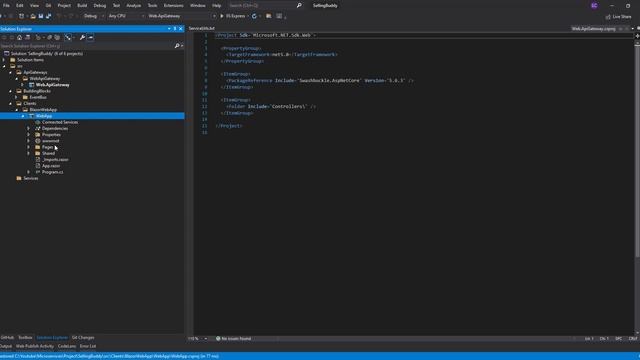Select the wwwroot folder
Image resolution: width=640 pixels, height=360 pixels.
click(51, 141)
